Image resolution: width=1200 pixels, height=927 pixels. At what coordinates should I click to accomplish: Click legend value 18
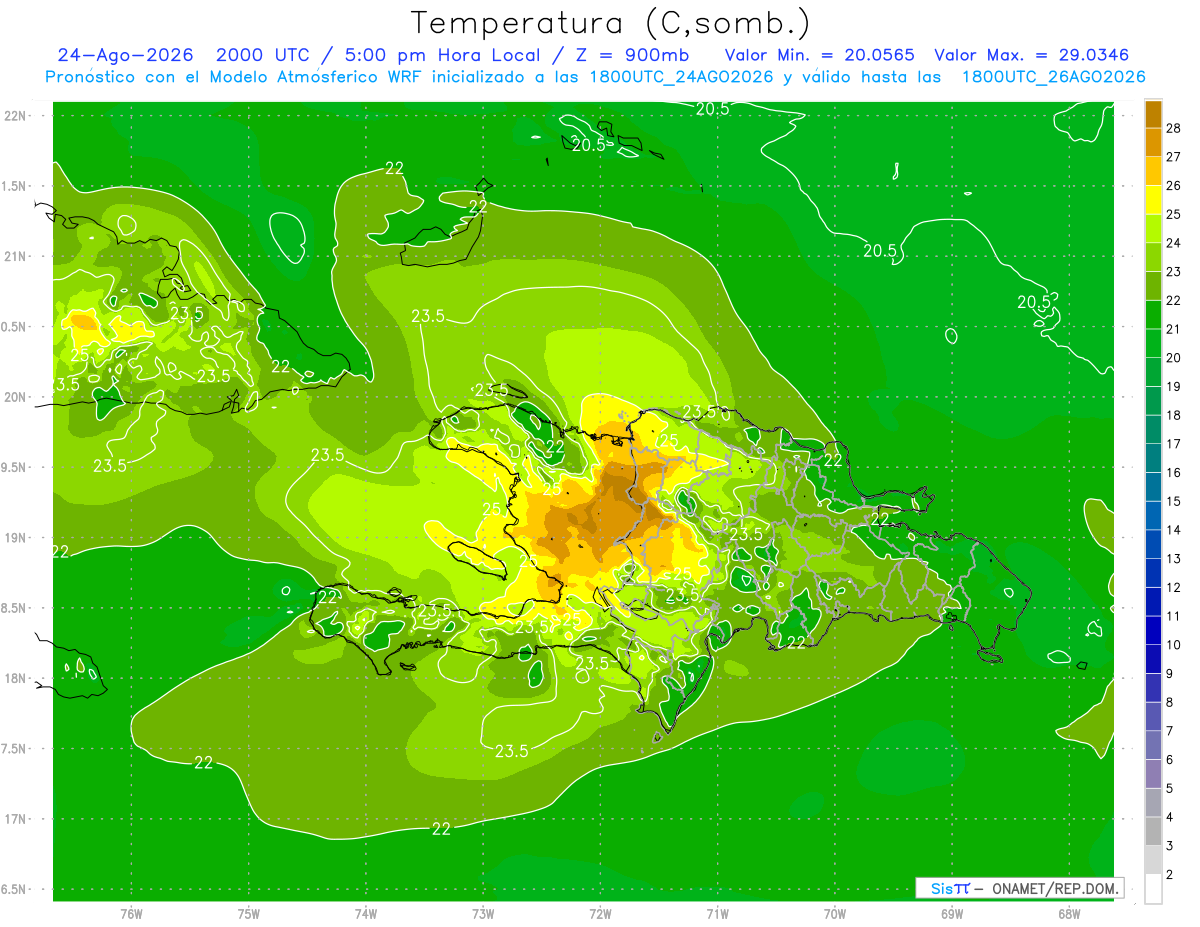(x=1174, y=415)
